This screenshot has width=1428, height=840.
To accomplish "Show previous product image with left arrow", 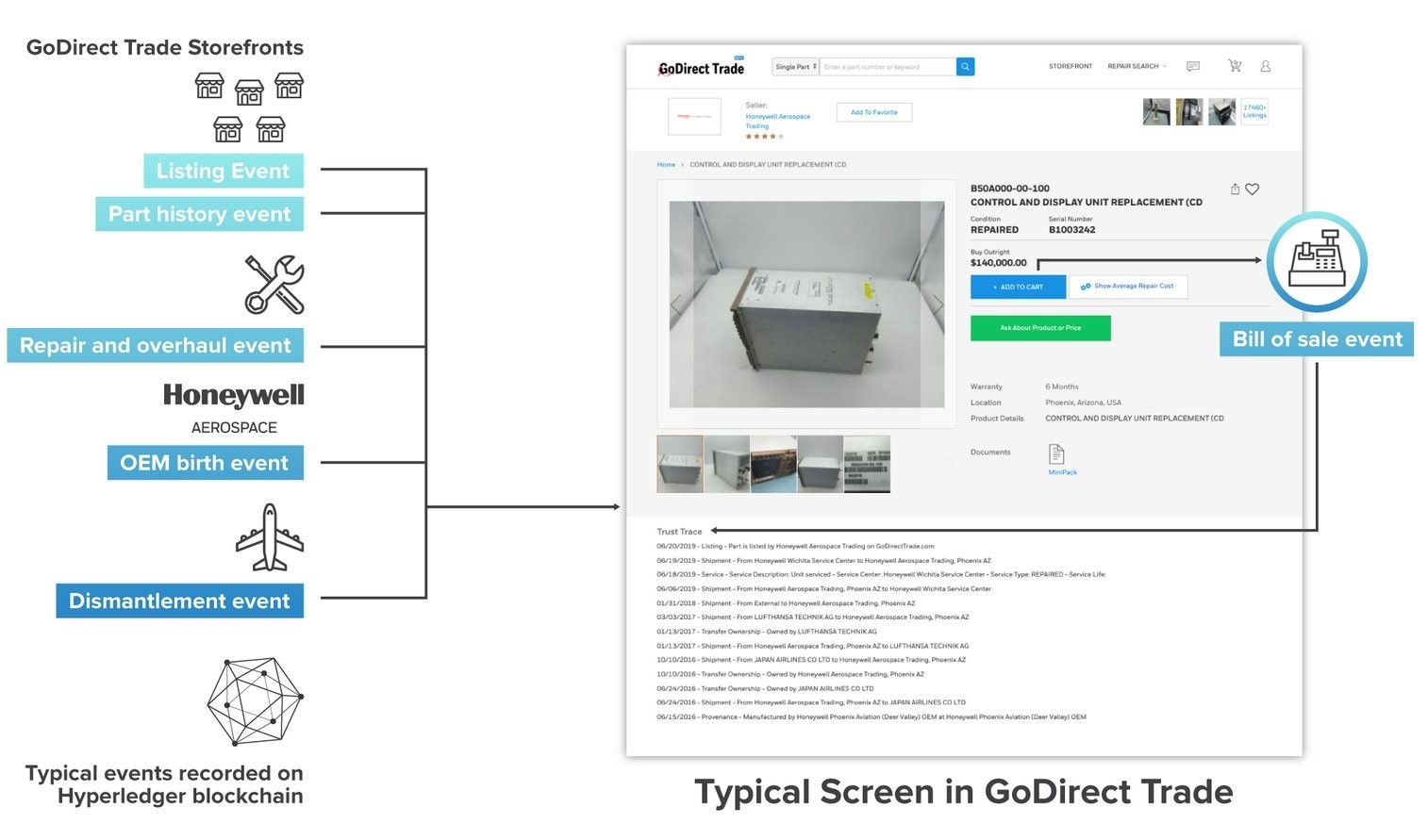I will [x=675, y=305].
